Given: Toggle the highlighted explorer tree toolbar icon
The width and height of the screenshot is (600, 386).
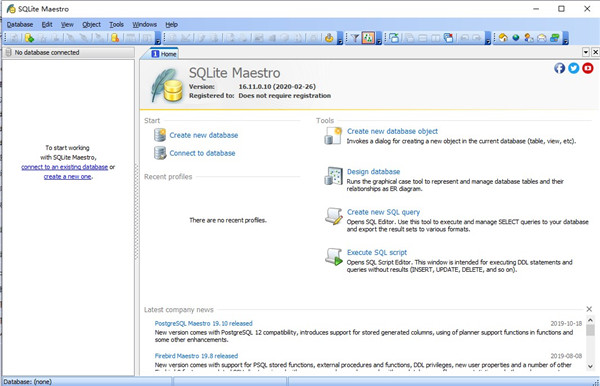Looking at the screenshot, I should coord(368,38).
